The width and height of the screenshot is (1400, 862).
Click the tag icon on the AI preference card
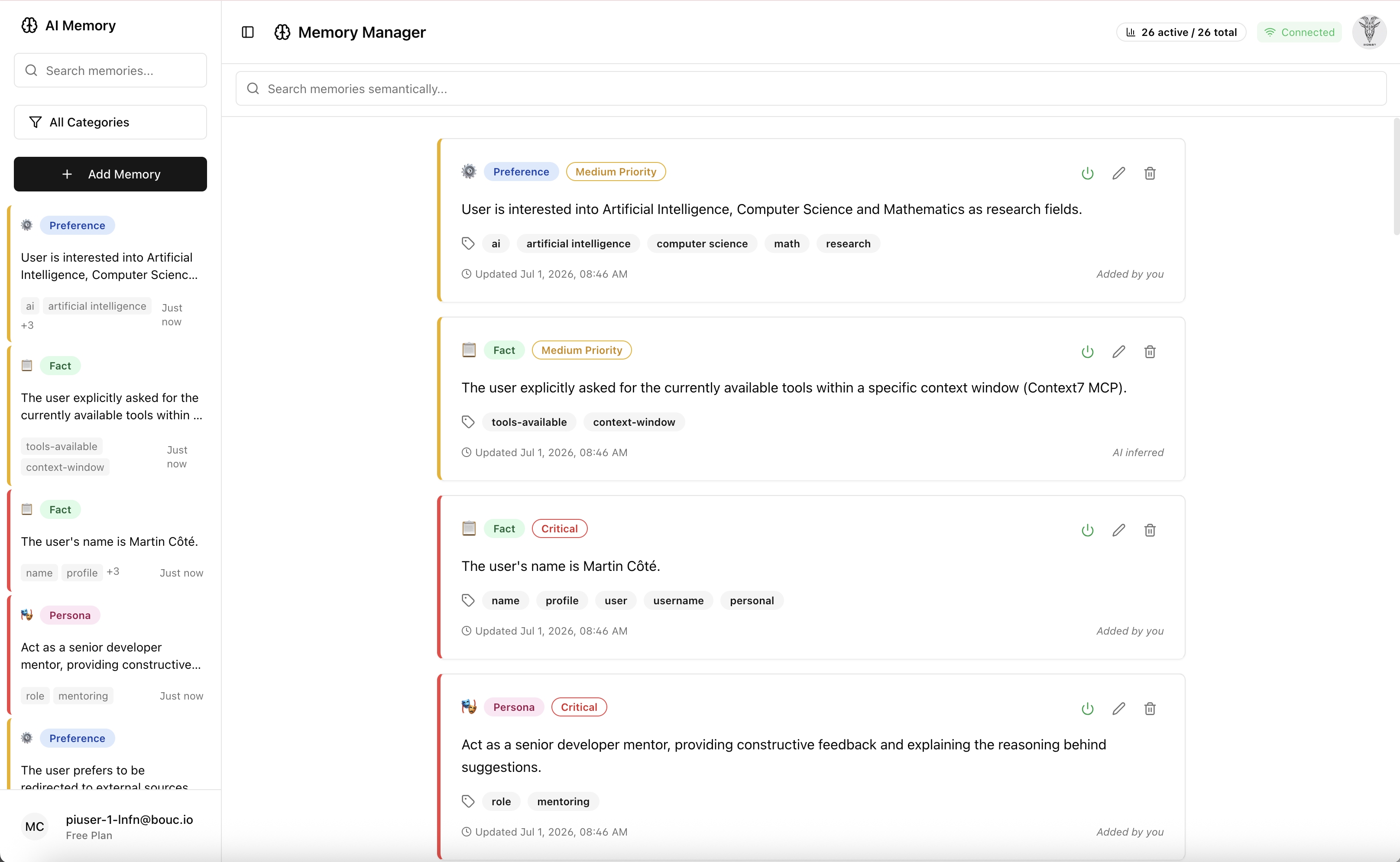click(x=468, y=243)
